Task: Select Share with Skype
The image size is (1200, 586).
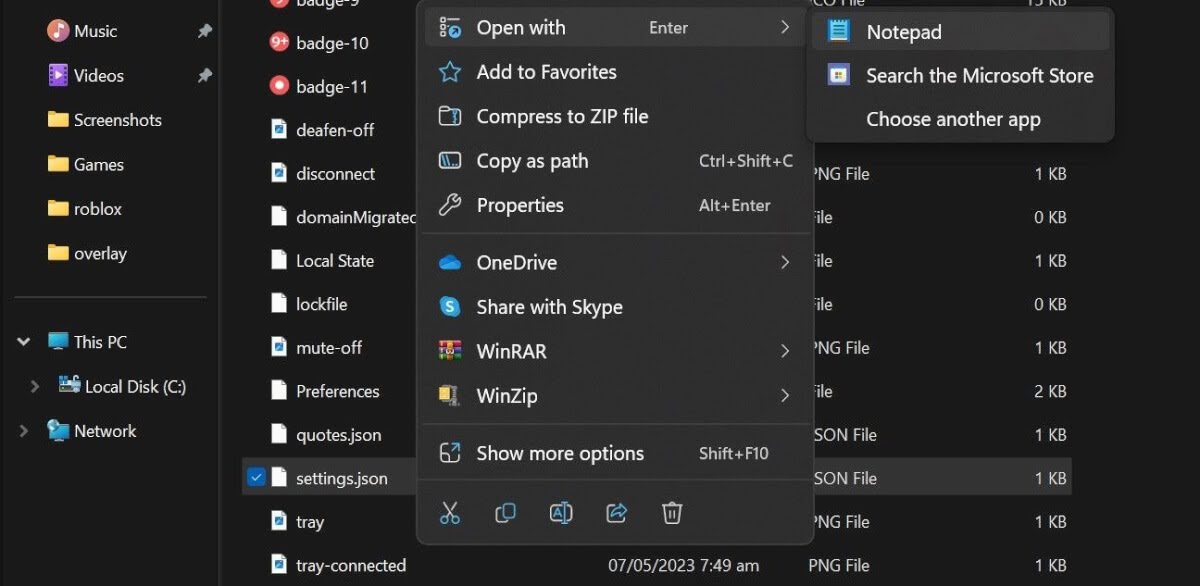Action: (615, 307)
